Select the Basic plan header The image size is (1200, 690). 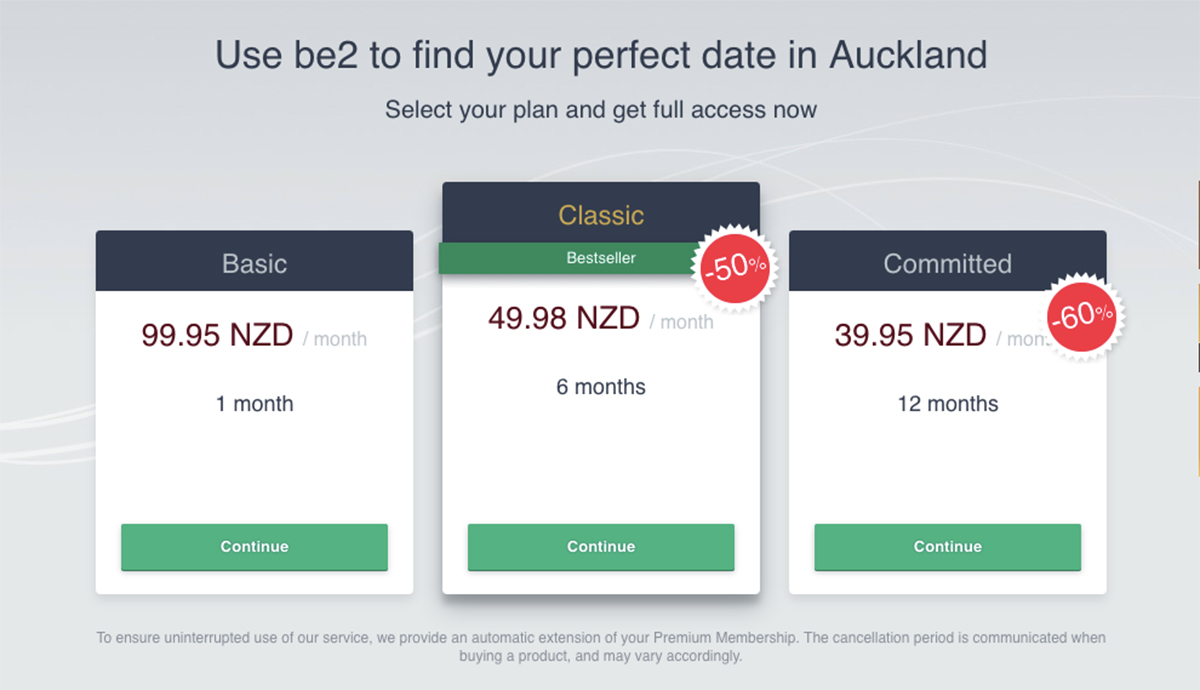(x=254, y=263)
